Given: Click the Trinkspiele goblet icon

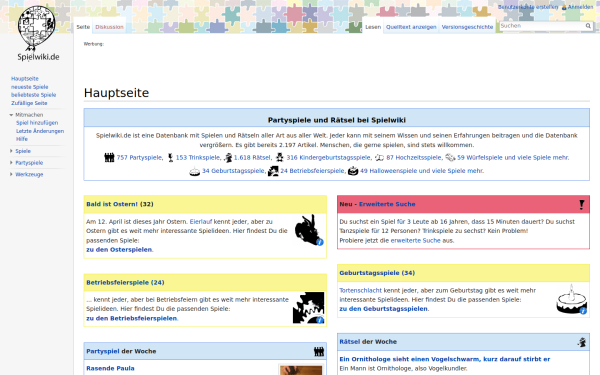Looking at the screenshot, I should click(170, 157).
